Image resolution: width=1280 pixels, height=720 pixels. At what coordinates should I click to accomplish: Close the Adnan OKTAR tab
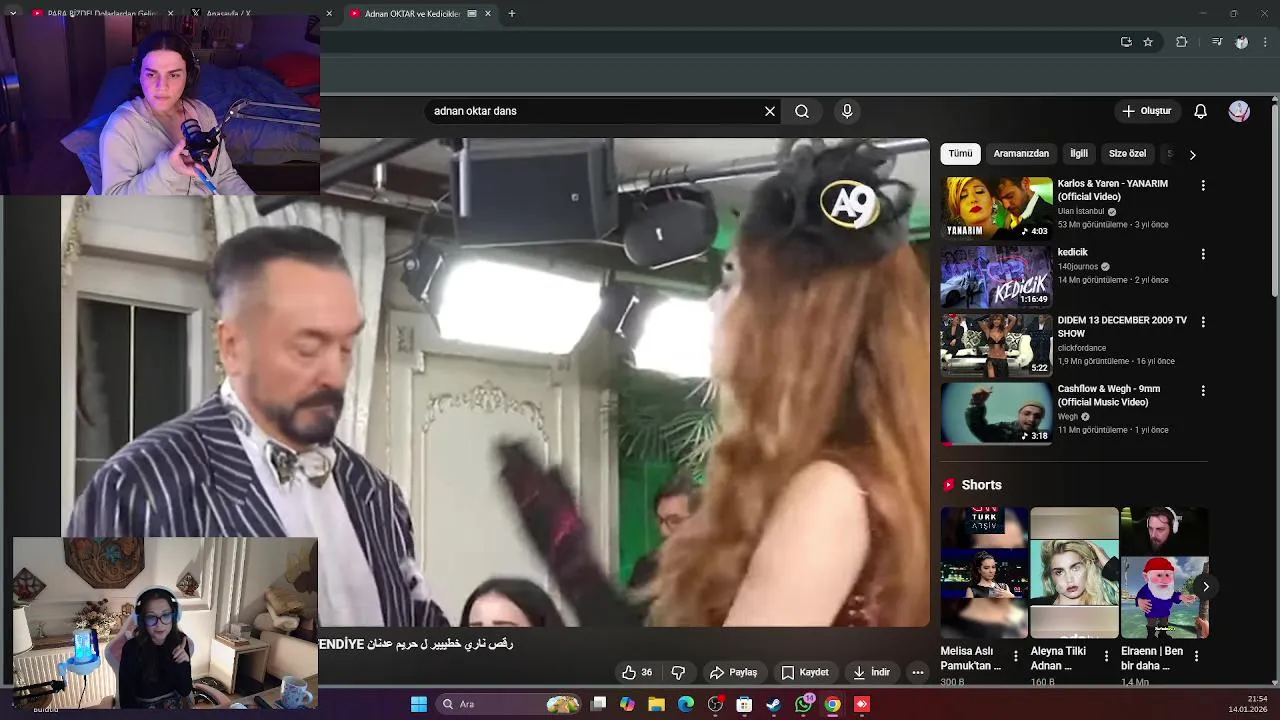488,13
